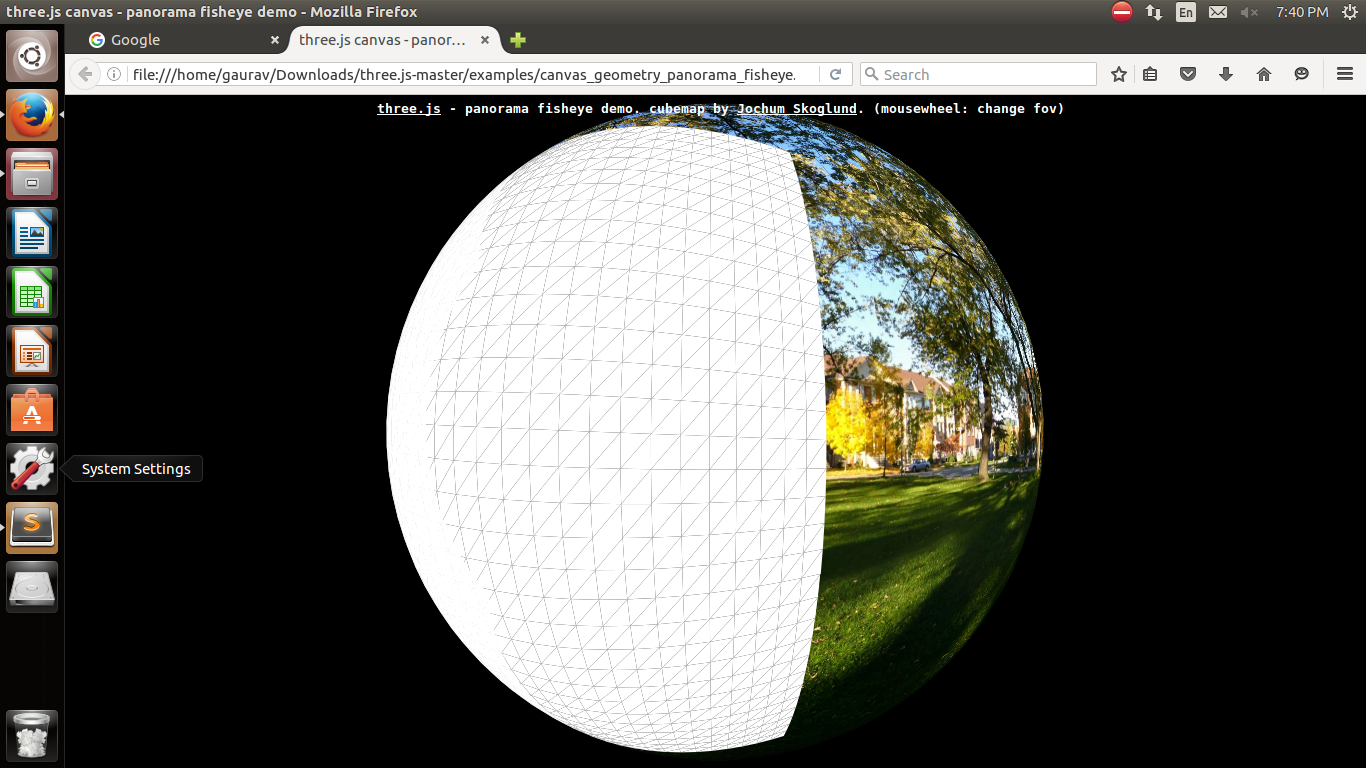Open the Files manager from the launcher
This screenshot has width=1366, height=768.
pyautogui.click(x=32, y=174)
